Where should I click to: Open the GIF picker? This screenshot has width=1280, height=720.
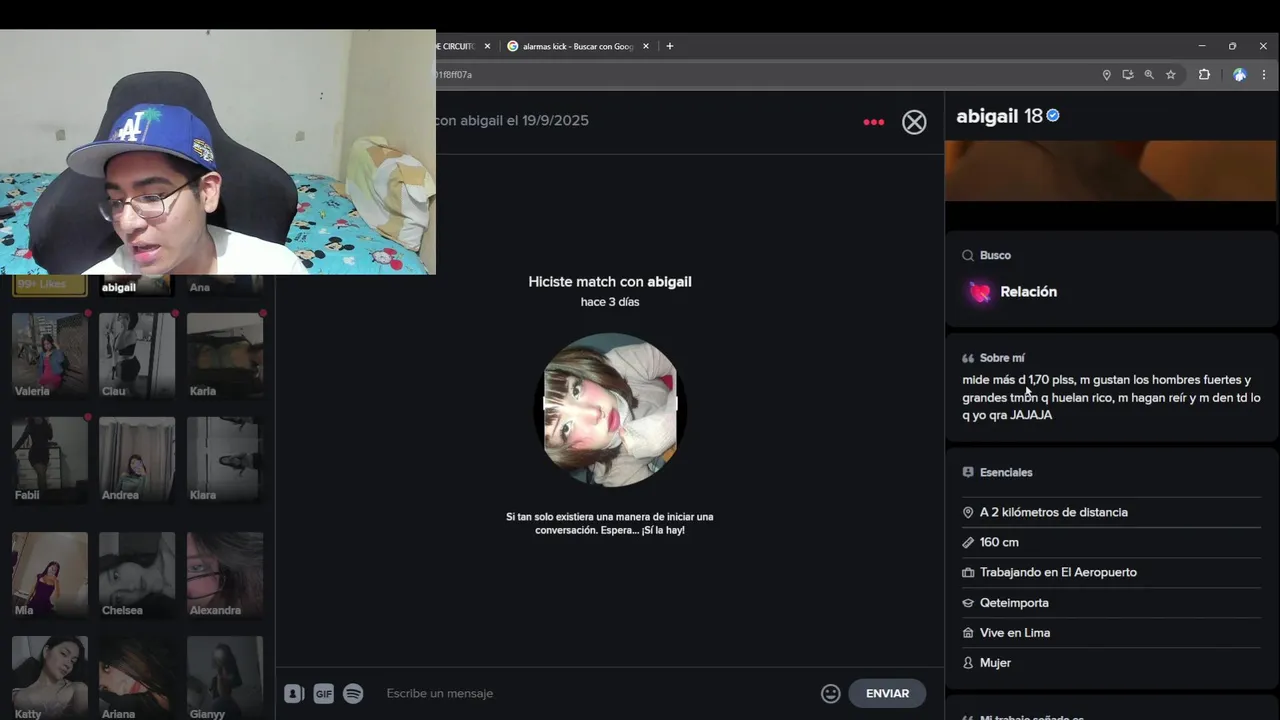pos(323,693)
